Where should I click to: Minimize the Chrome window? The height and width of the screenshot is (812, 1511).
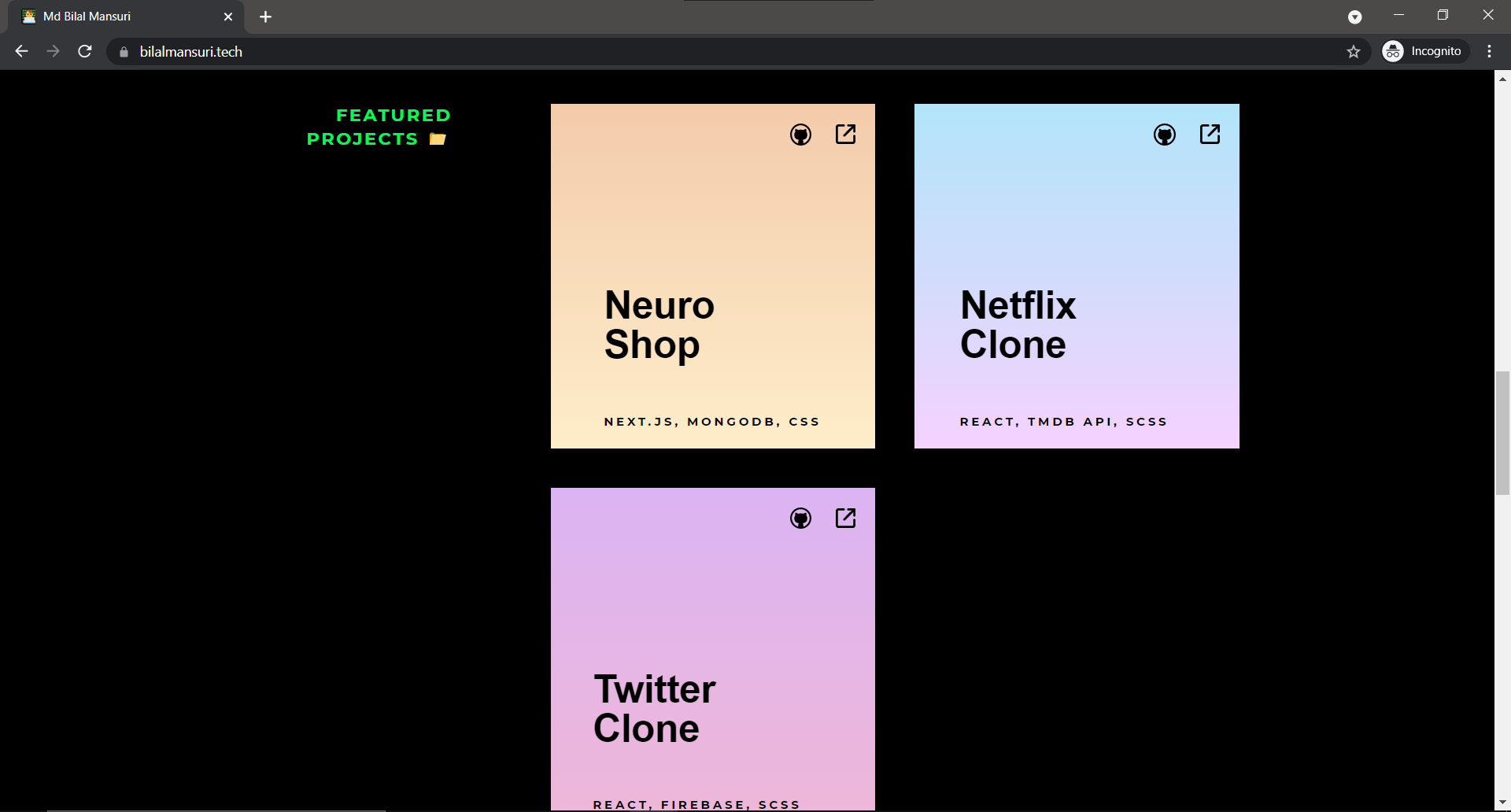pos(1398,15)
